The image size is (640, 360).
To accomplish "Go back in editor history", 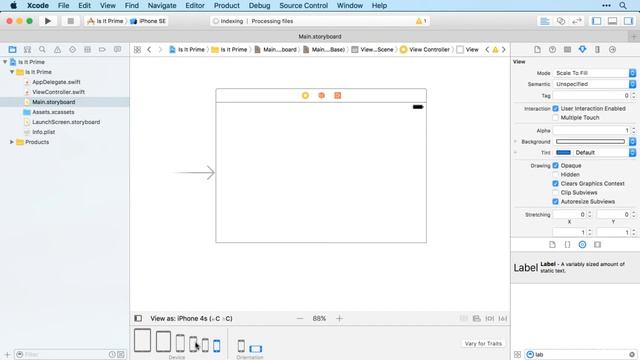I will (149, 49).
